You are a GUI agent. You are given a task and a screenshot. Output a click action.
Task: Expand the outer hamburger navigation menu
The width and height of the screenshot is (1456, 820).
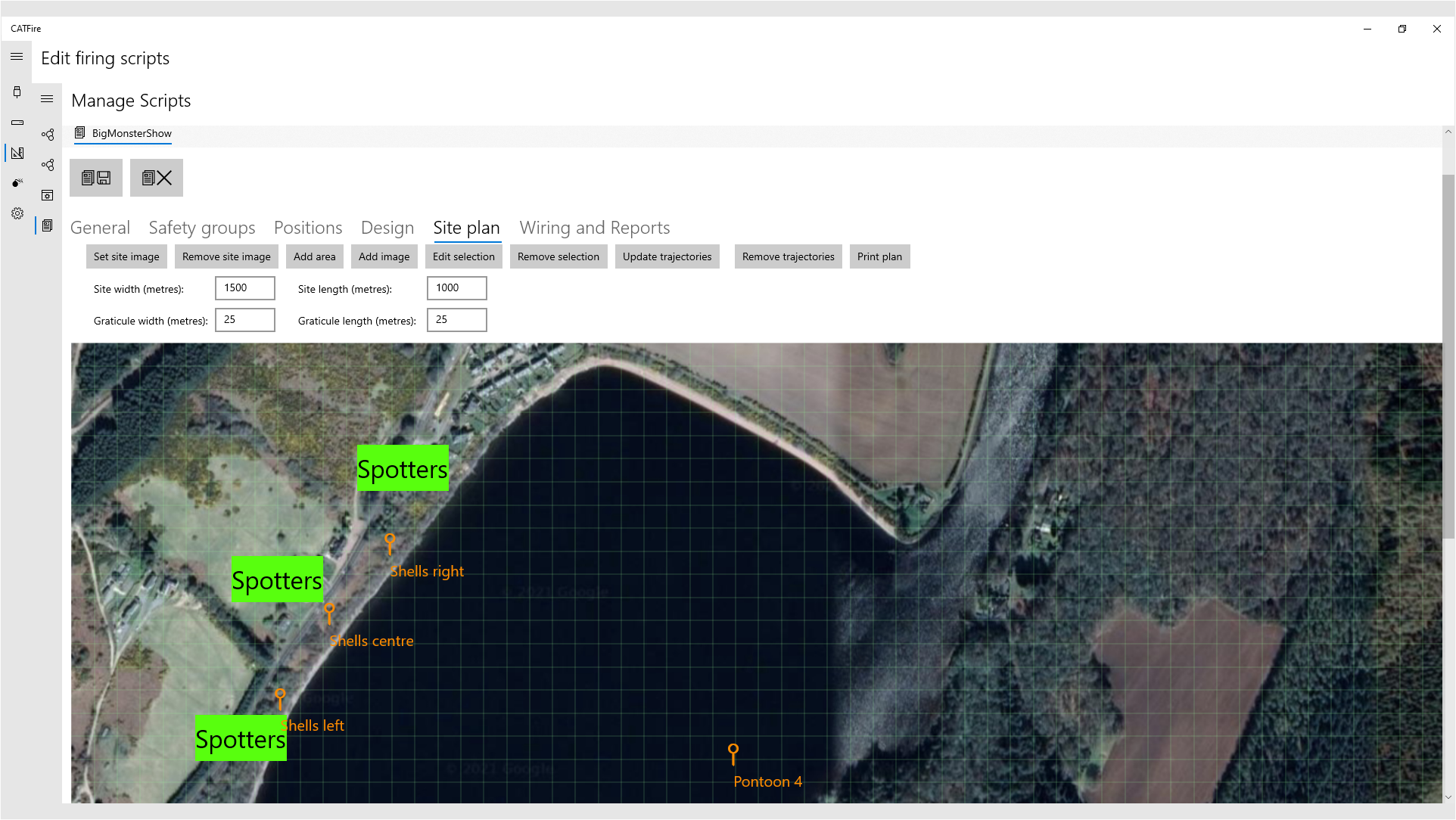17,57
